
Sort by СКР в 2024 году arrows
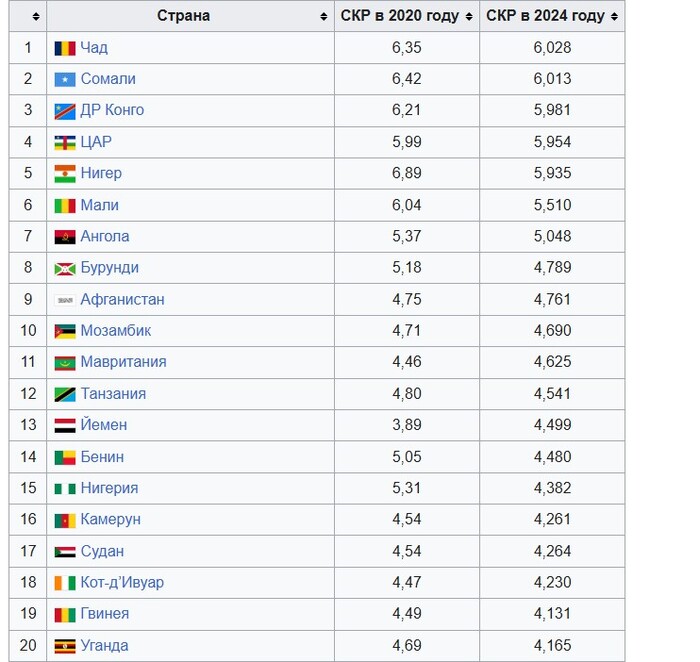(x=614, y=17)
